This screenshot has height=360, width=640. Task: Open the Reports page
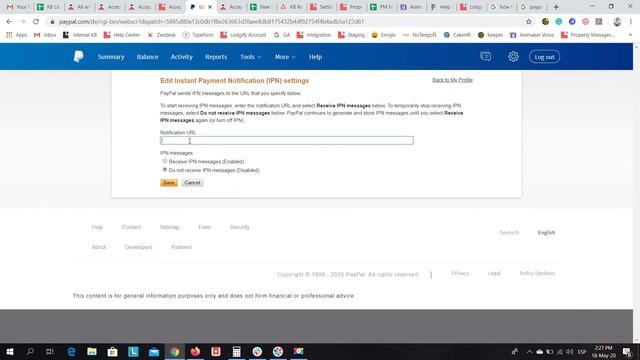click(x=216, y=57)
